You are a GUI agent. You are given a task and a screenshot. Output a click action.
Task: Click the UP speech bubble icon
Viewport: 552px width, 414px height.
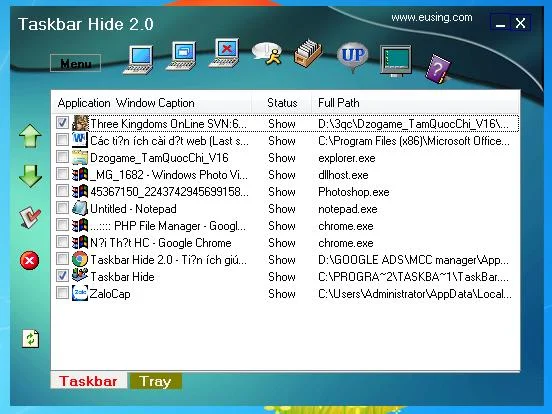tap(353, 57)
